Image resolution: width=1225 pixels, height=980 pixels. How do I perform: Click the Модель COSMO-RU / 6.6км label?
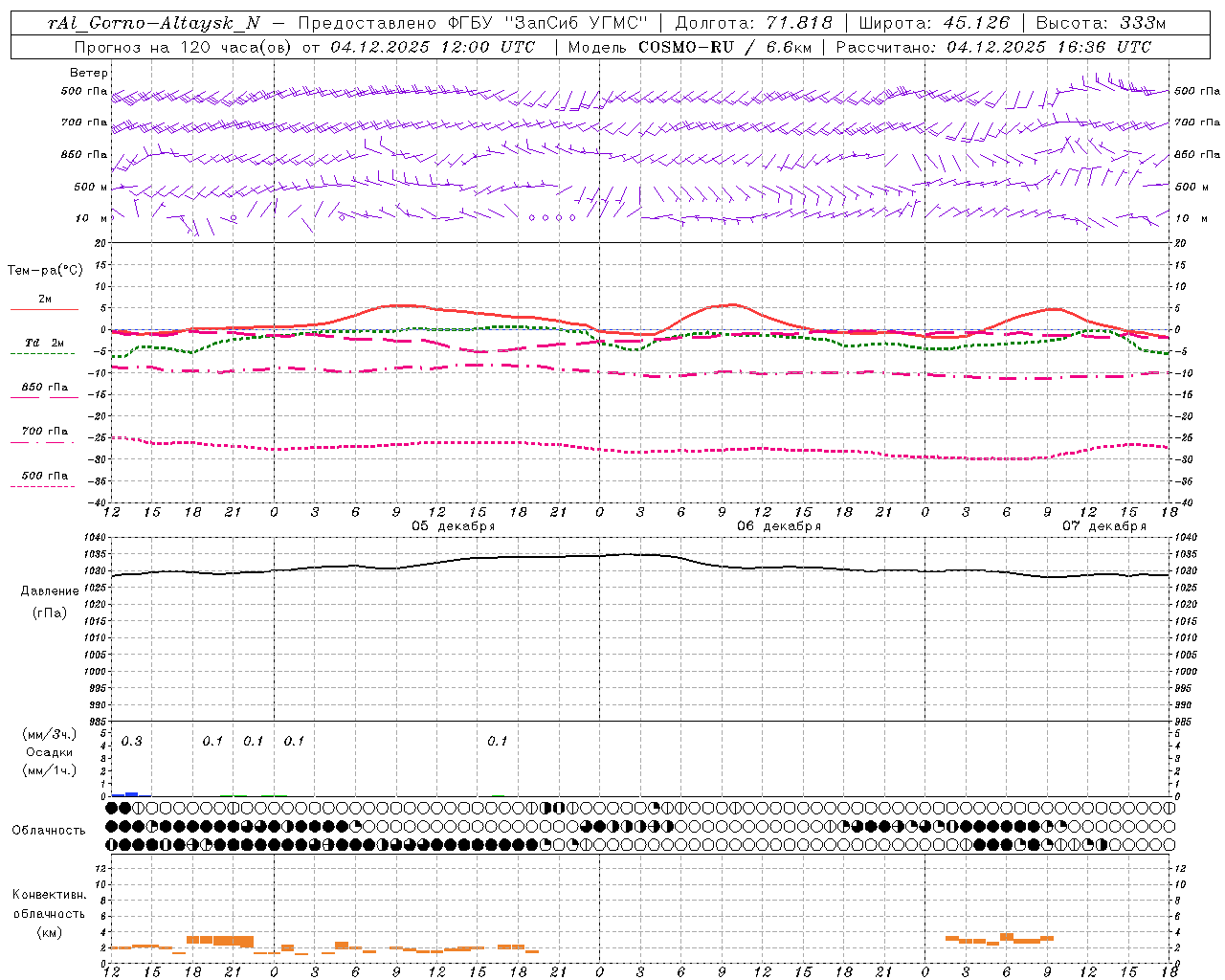(x=690, y=47)
